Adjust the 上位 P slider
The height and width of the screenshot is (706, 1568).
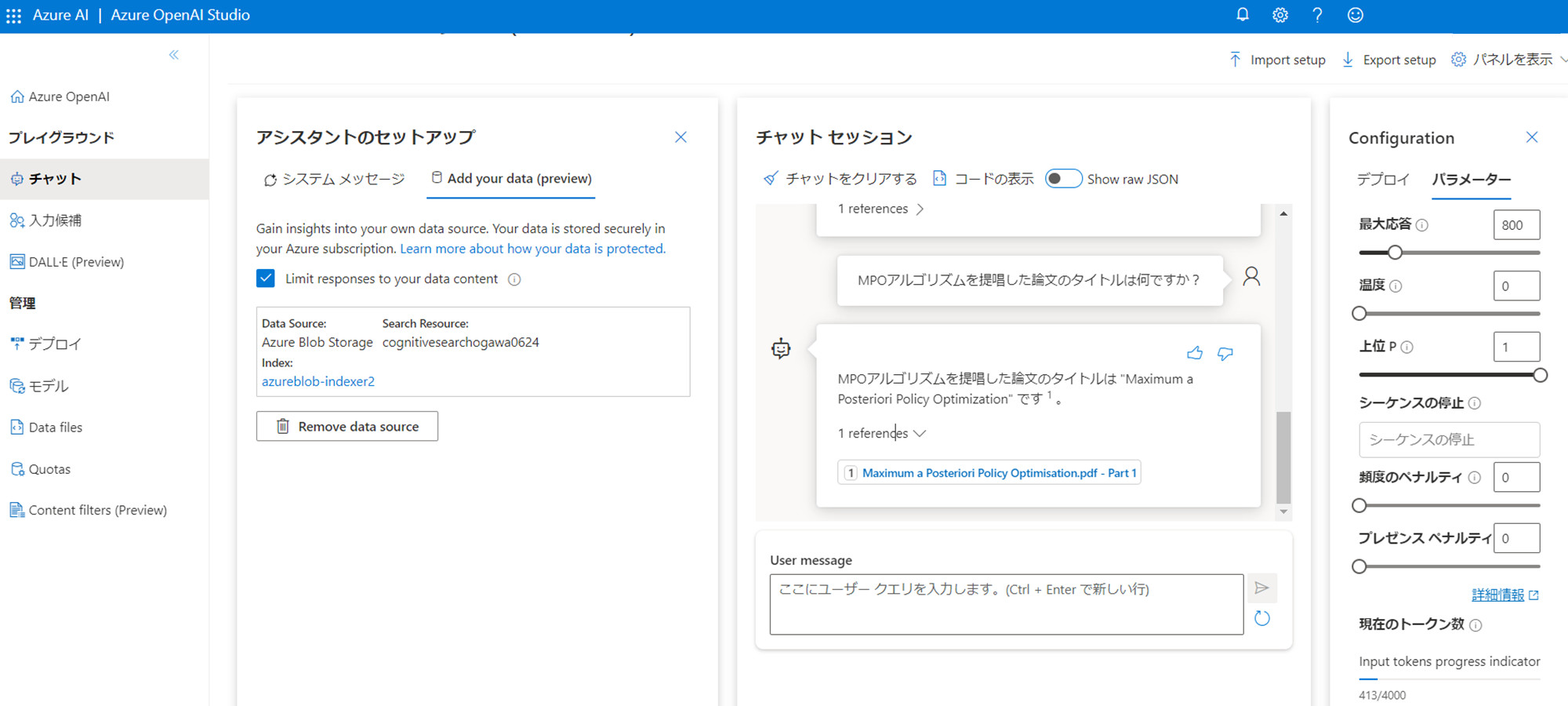(x=1541, y=375)
